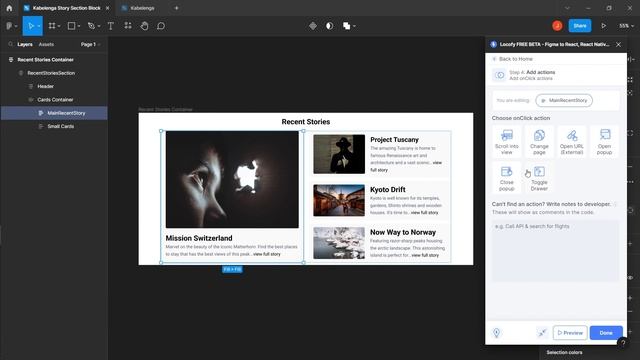640x360 pixels.
Task: Click the Selection colors section label
Action: coord(564,352)
